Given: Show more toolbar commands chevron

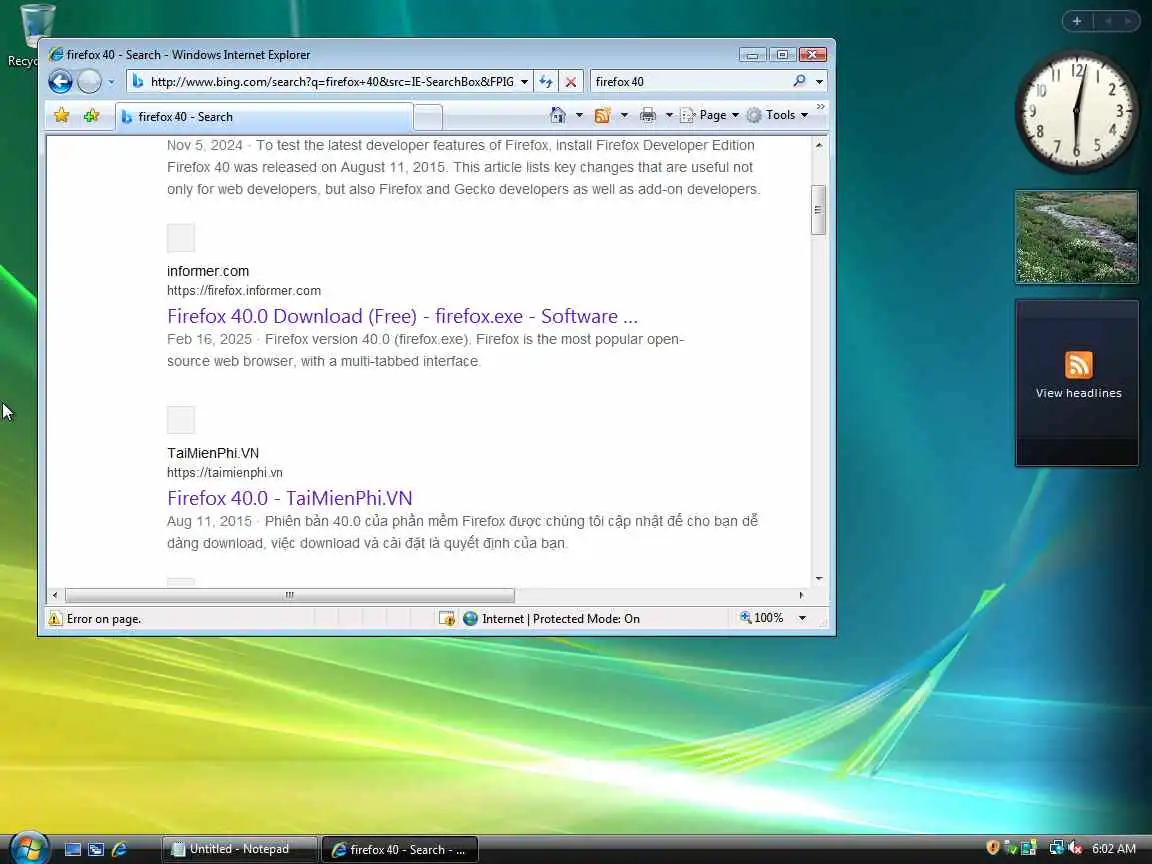Looking at the screenshot, I should pos(821,107).
